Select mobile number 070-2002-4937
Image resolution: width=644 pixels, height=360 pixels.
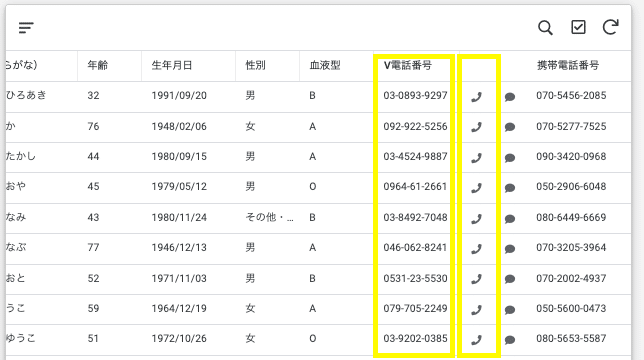click(x=571, y=278)
